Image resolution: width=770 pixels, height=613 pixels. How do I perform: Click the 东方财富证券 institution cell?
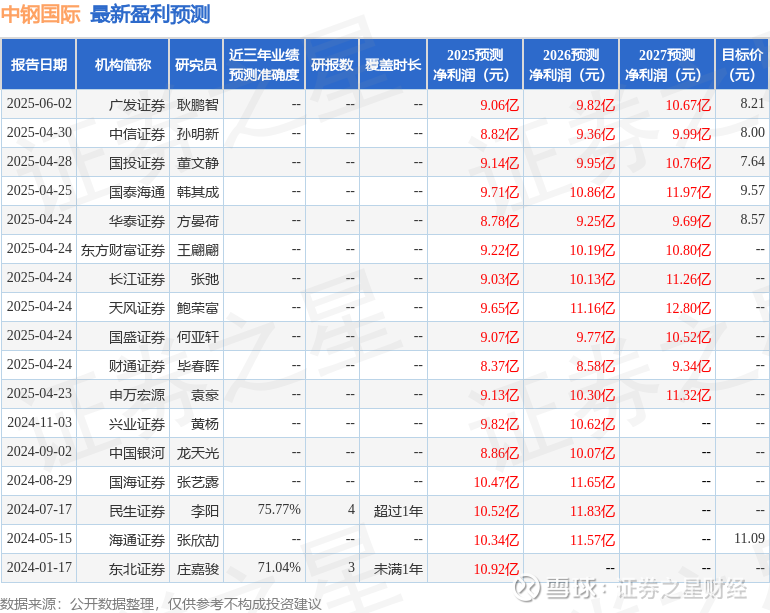(123, 250)
